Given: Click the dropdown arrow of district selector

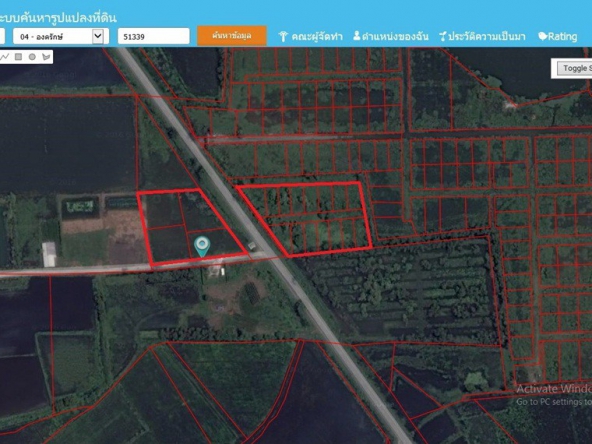Looking at the screenshot, I should pyautogui.click(x=98, y=36).
